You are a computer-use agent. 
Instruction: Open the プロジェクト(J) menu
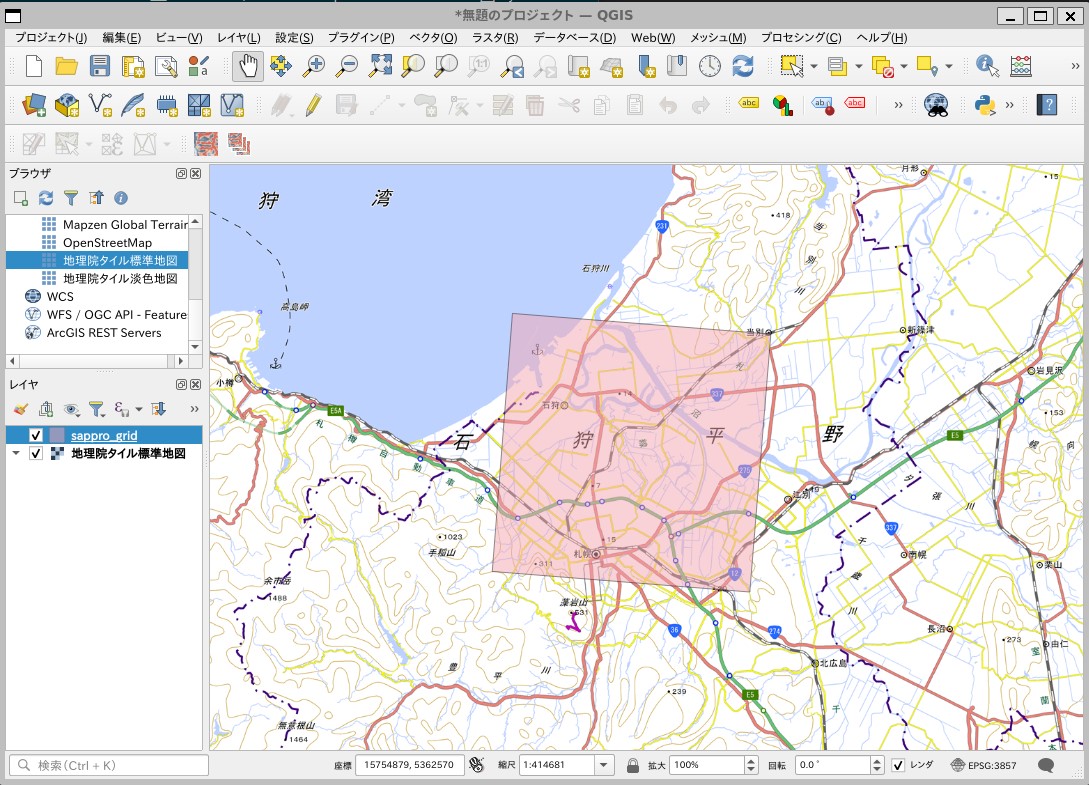click(x=51, y=38)
